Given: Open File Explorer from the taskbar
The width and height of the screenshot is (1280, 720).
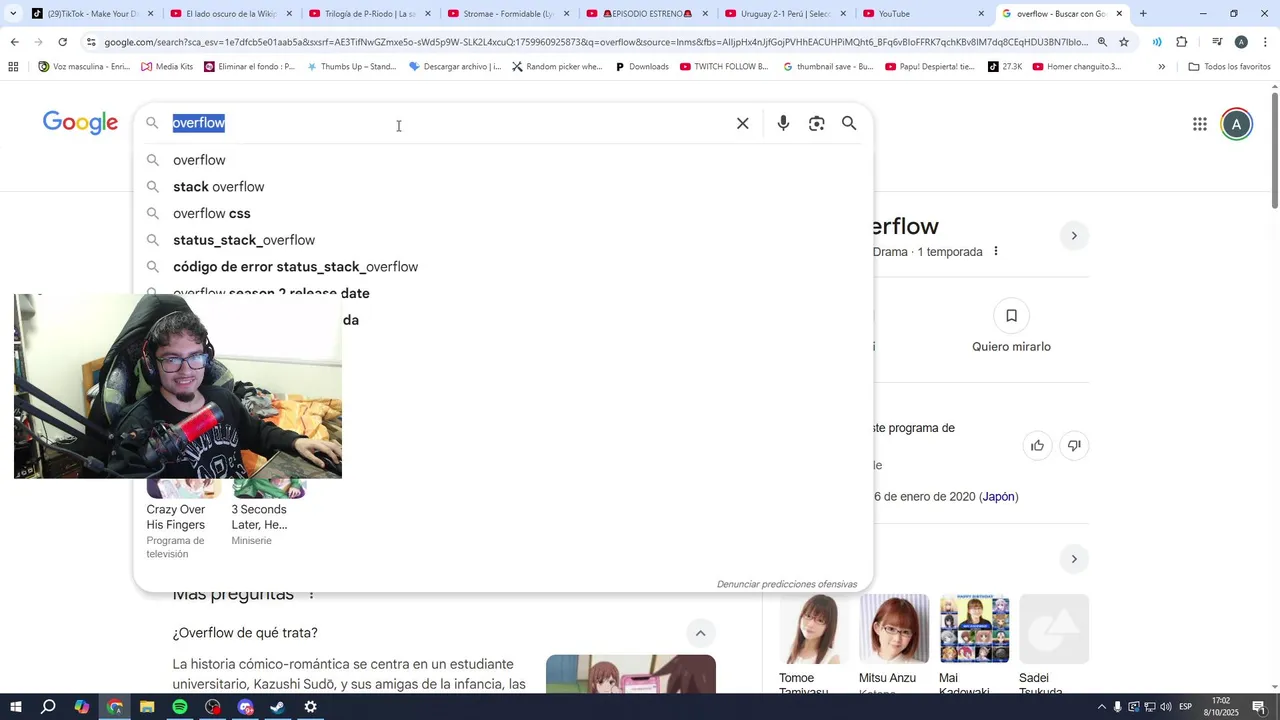Looking at the screenshot, I should tap(147, 707).
